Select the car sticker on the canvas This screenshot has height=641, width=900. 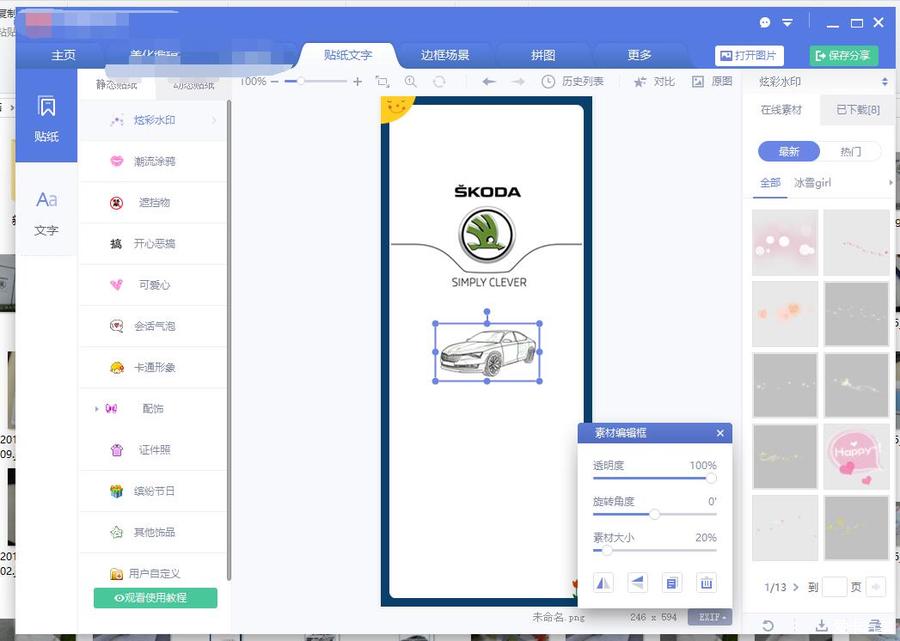487,352
